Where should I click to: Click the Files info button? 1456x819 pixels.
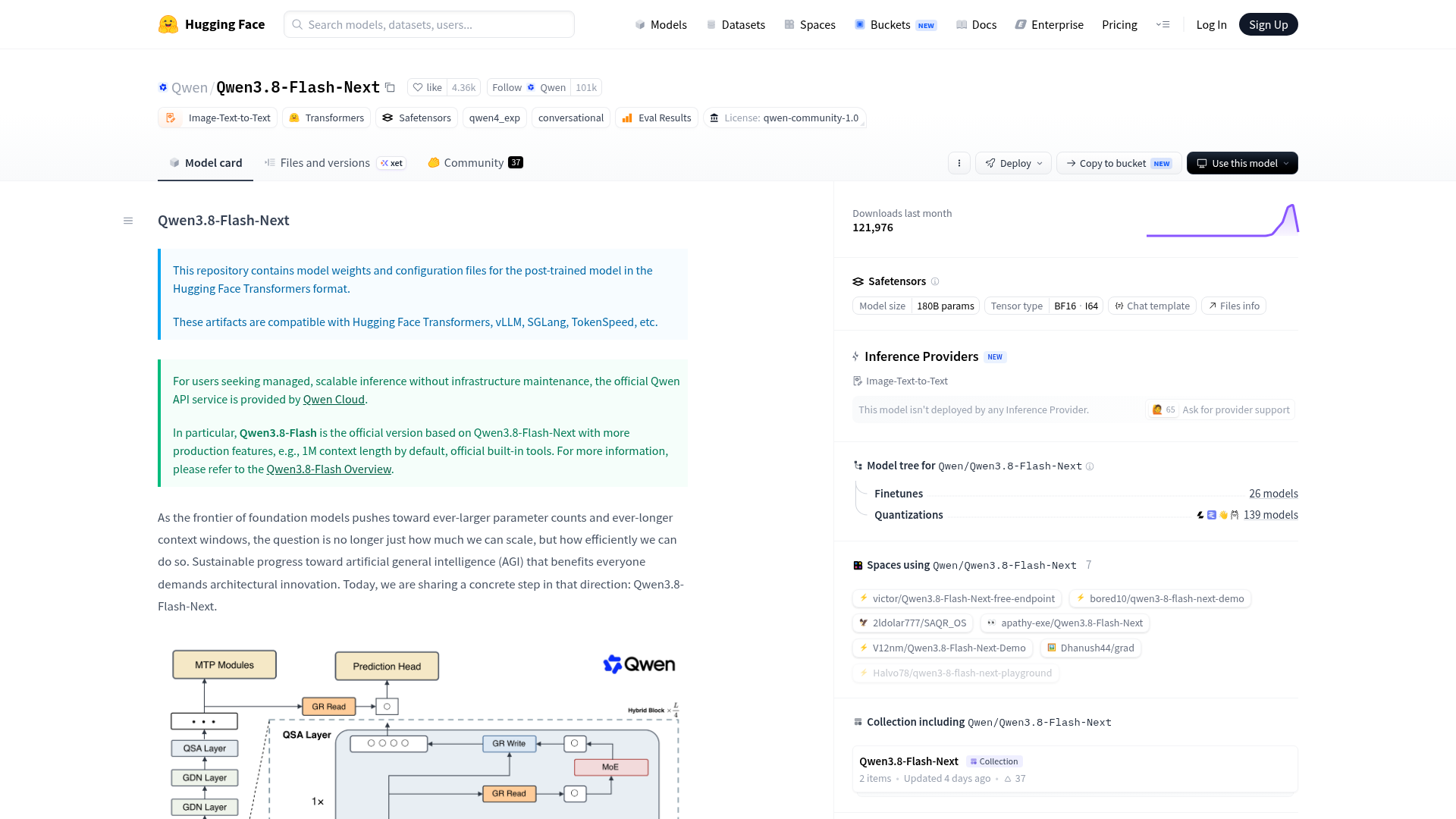1234,306
